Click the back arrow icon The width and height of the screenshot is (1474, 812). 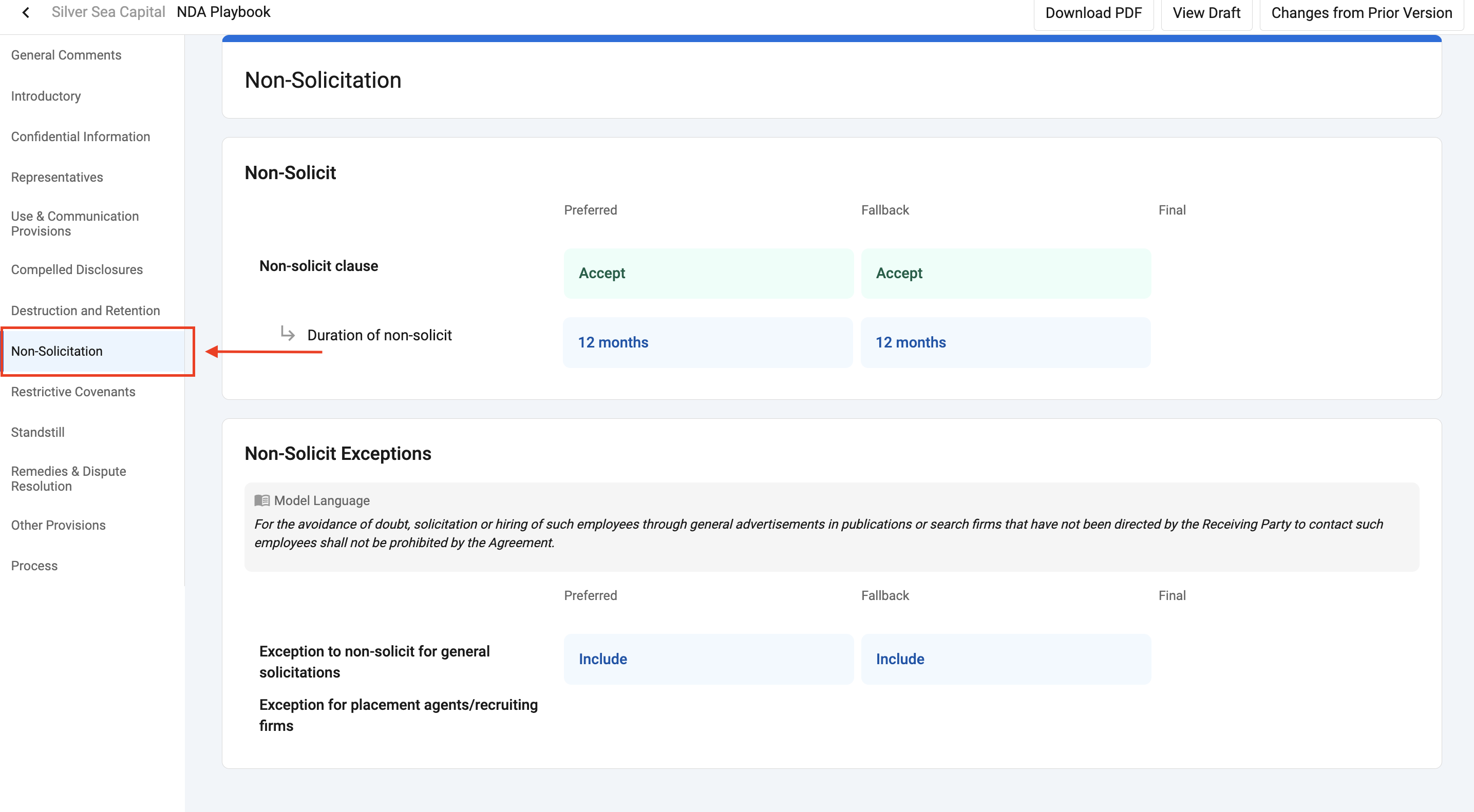click(x=26, y=13)
